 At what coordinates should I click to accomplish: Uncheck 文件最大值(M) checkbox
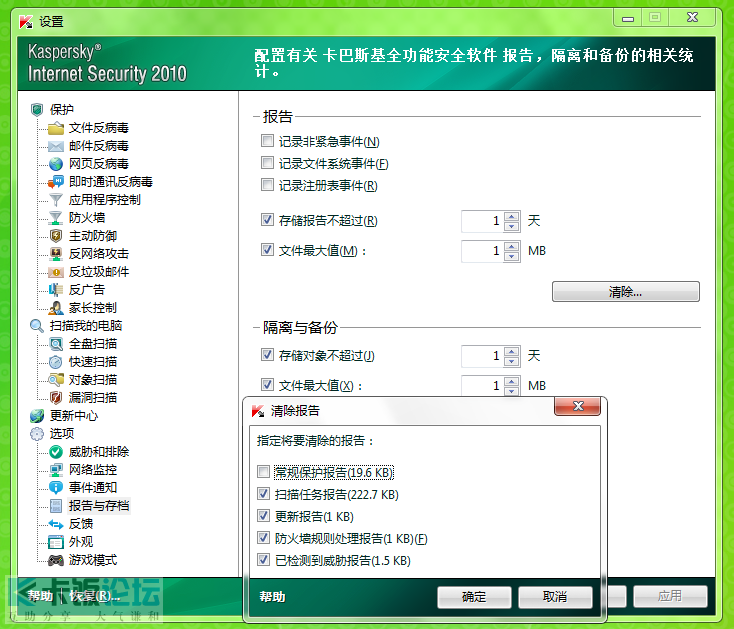267,249
